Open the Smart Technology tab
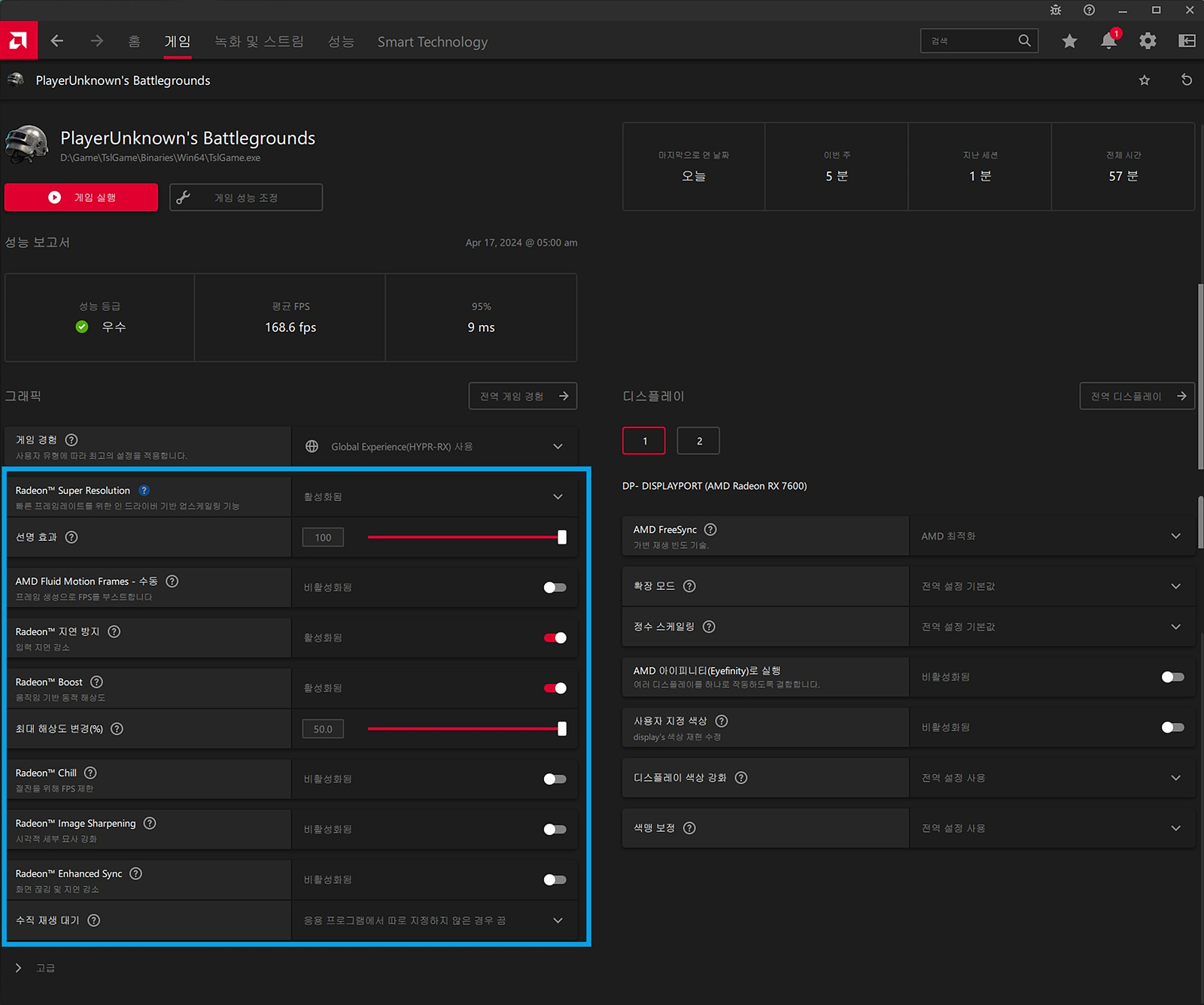This screenshot has height=1005, width=1204. click(432, 42)
